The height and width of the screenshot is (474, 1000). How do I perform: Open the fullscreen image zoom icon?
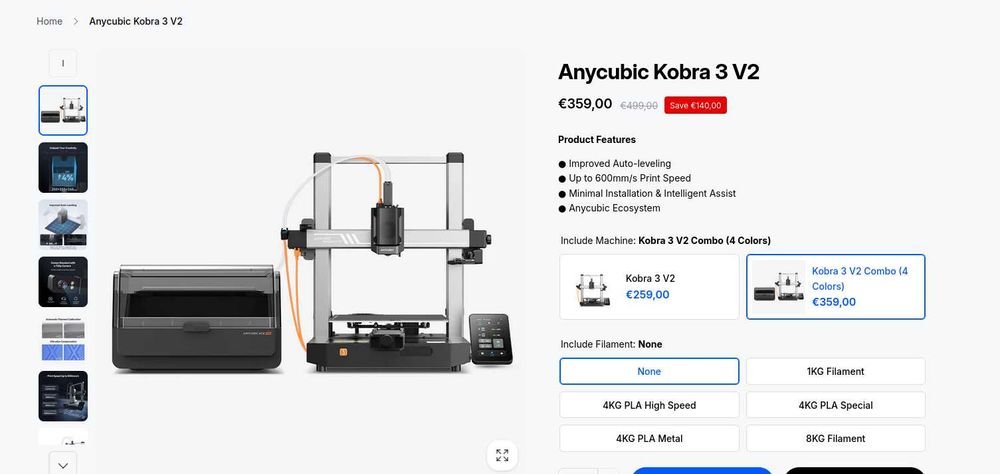click(x=502, y=455)
